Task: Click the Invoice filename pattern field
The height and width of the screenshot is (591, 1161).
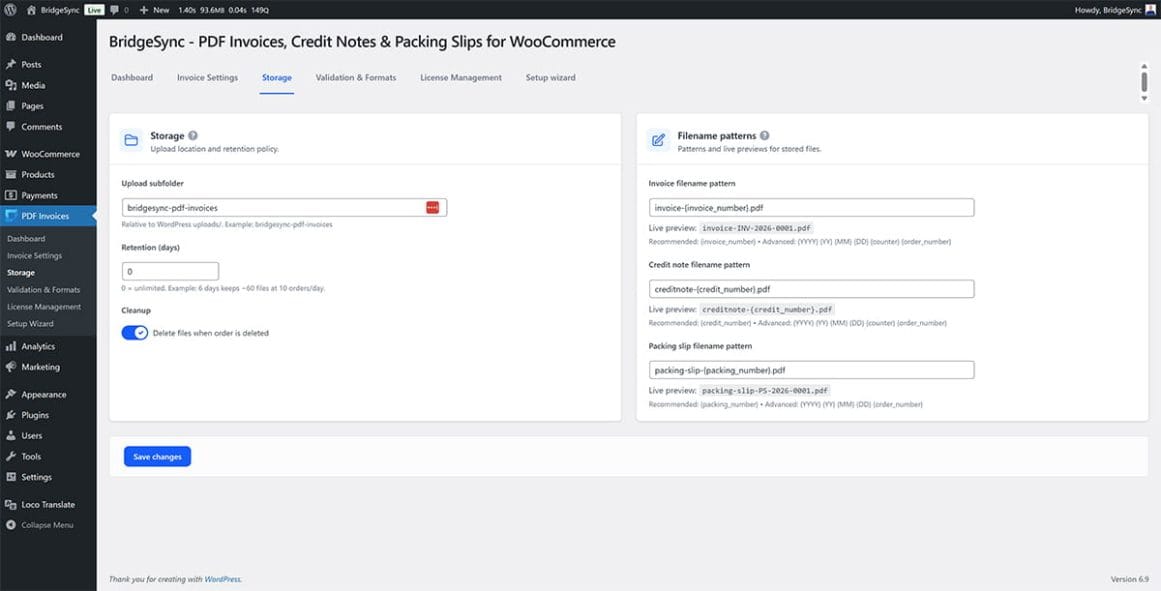Action: (810, 207)
